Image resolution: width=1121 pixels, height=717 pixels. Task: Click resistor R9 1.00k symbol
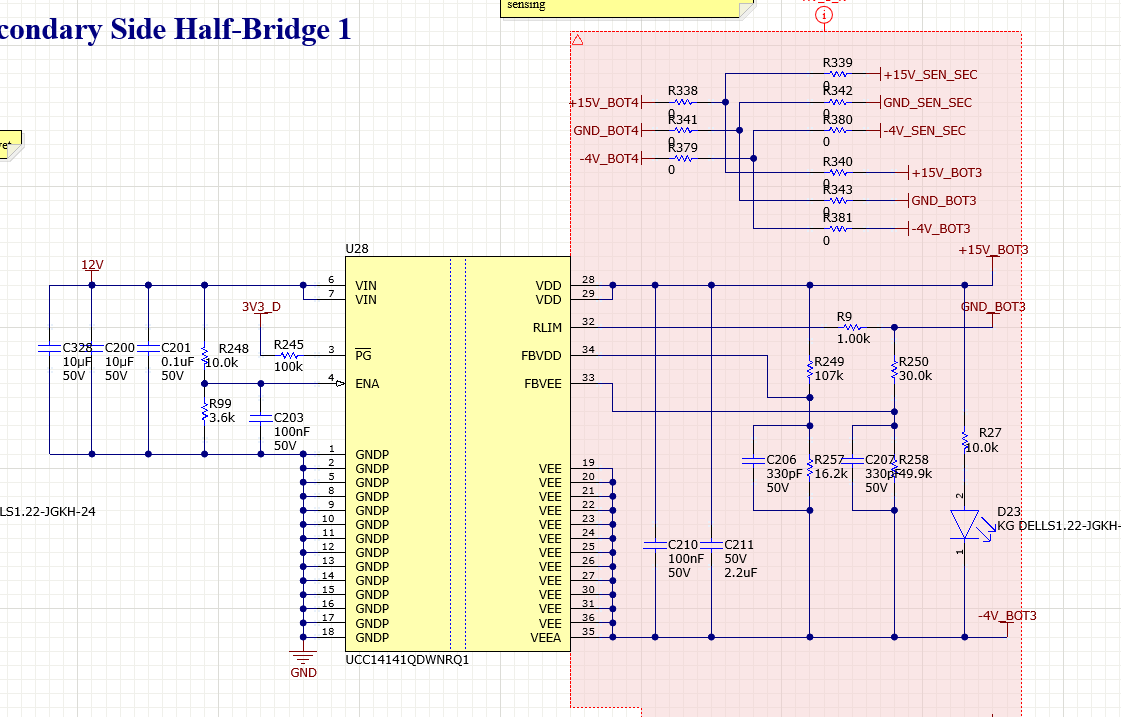[x=852, y=327]
